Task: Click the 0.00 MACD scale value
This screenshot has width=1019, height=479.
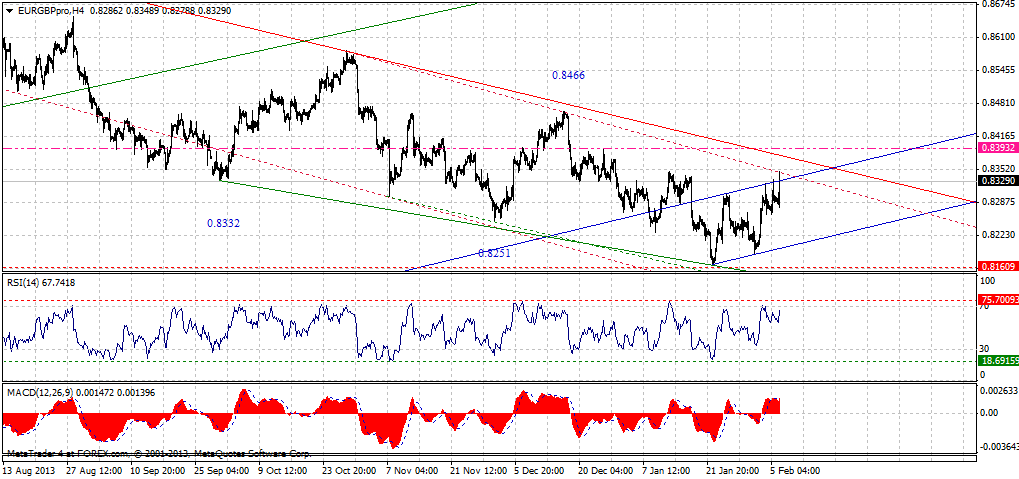Action: pyautogui.click(x=989, y=413)
